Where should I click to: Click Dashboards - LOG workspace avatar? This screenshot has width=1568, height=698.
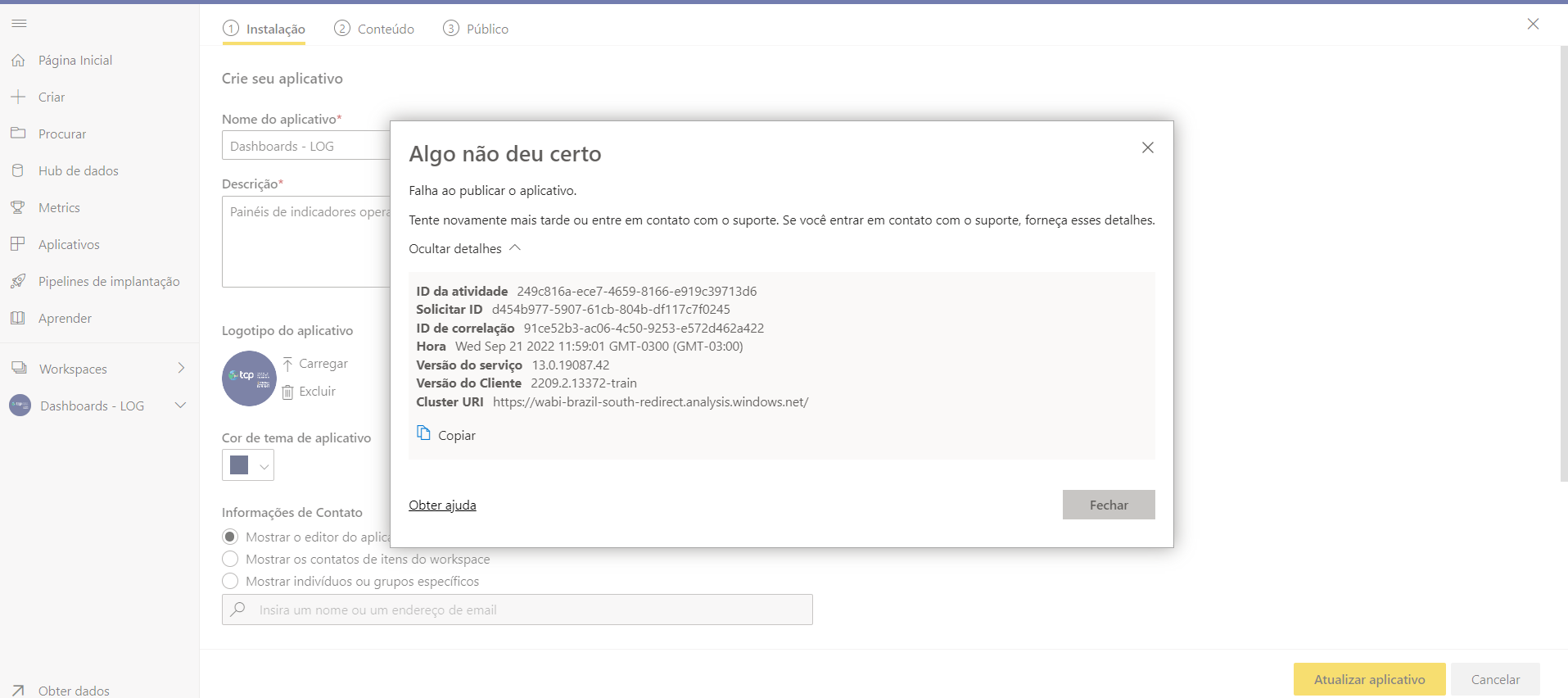tap(20, 406)
